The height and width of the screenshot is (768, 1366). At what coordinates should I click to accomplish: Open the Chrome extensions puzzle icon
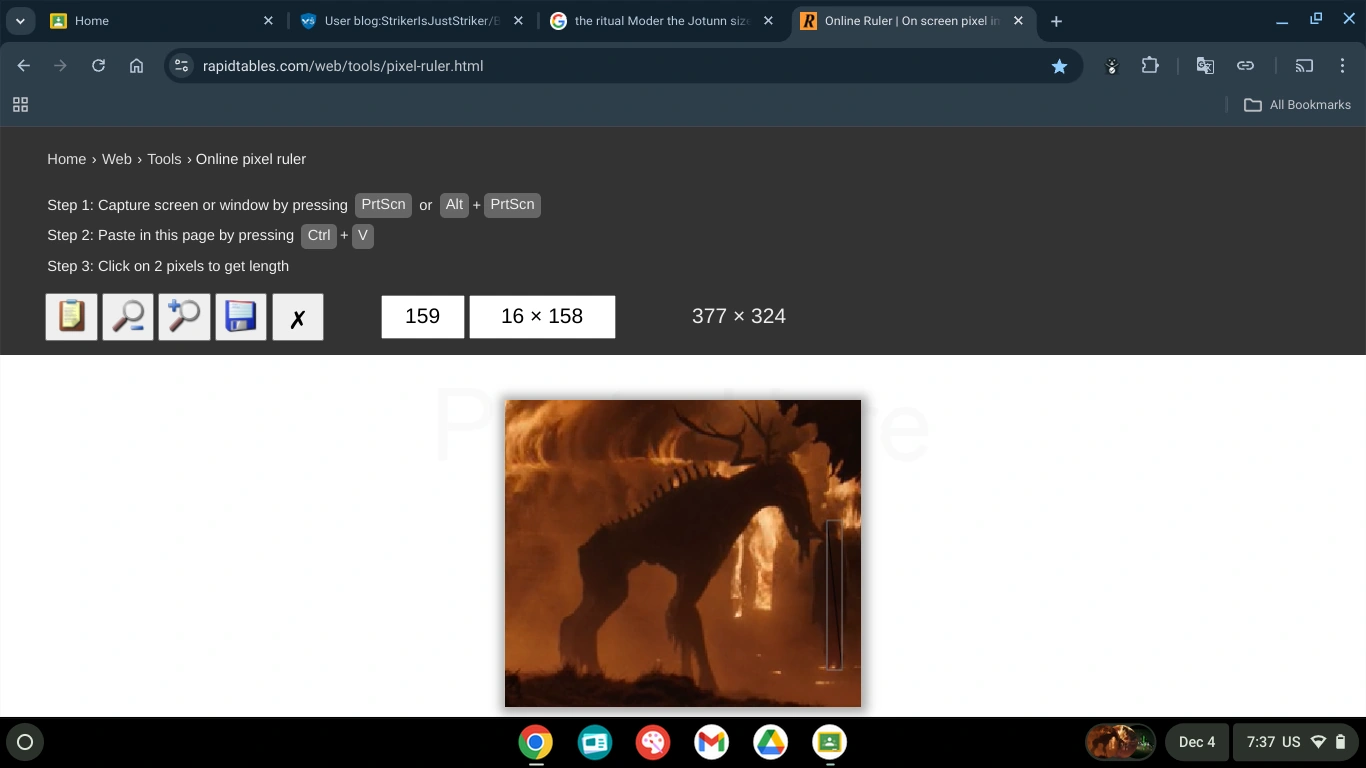click(1150, 66)
